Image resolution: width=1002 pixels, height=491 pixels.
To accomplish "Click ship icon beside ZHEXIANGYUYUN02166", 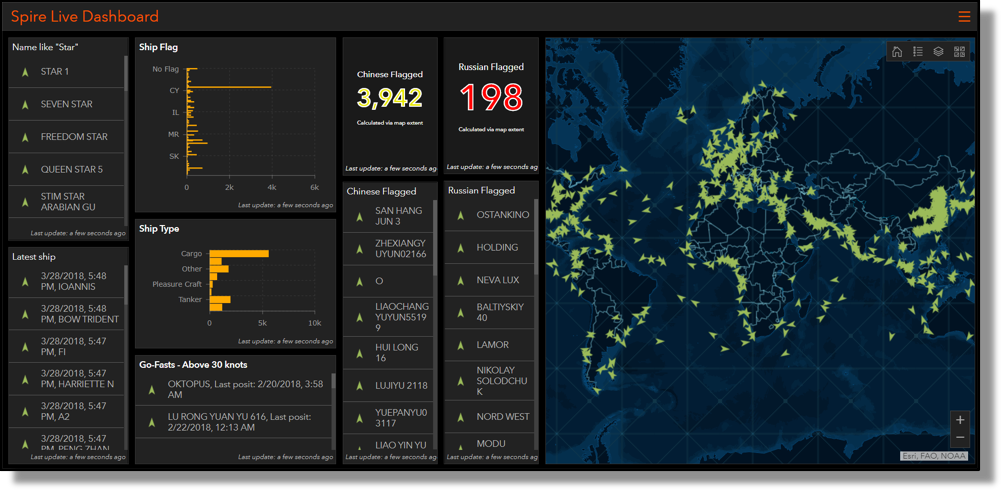I will 359,249.
